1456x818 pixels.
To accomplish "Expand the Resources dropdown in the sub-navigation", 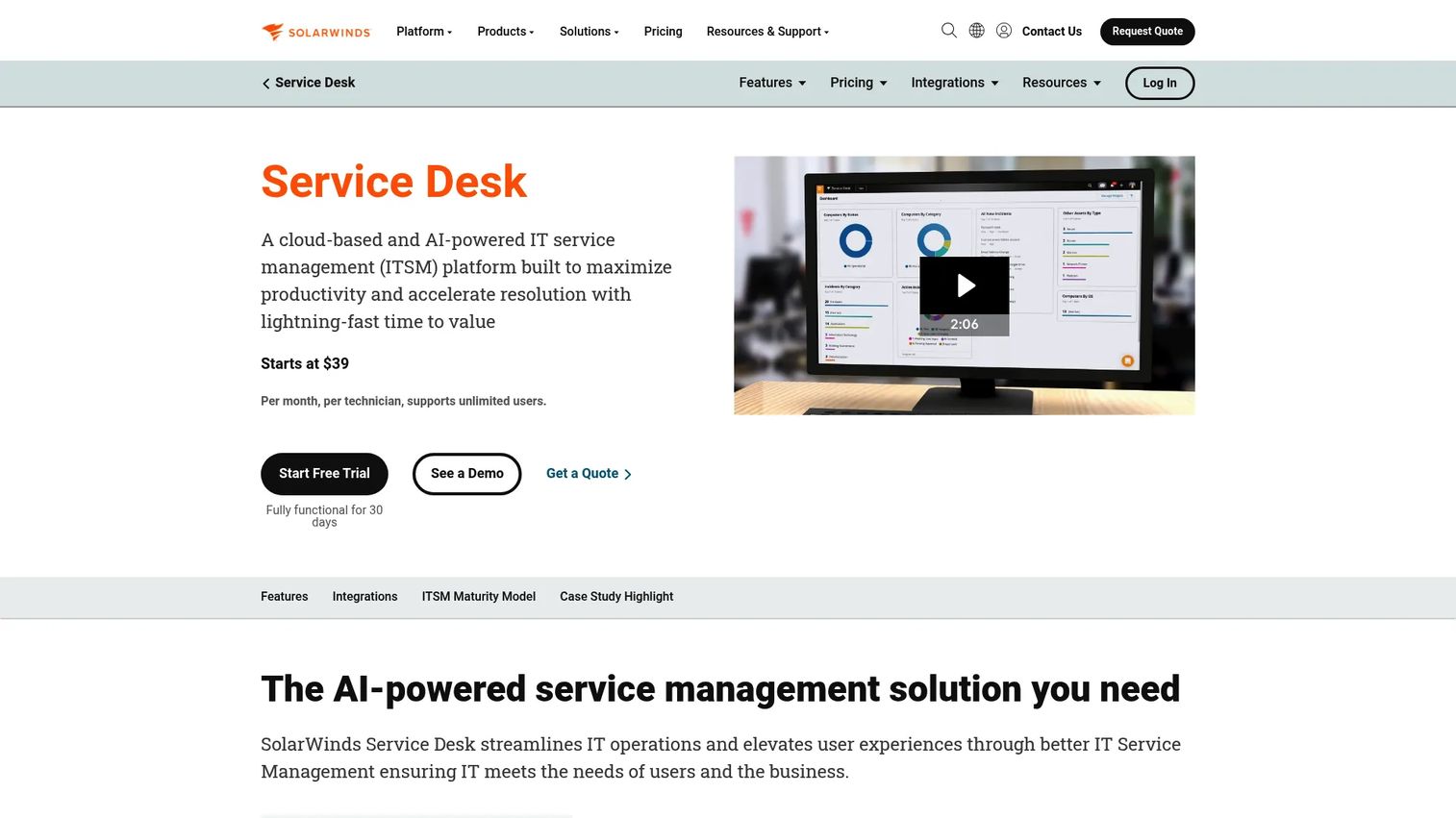I will 1062,83.
